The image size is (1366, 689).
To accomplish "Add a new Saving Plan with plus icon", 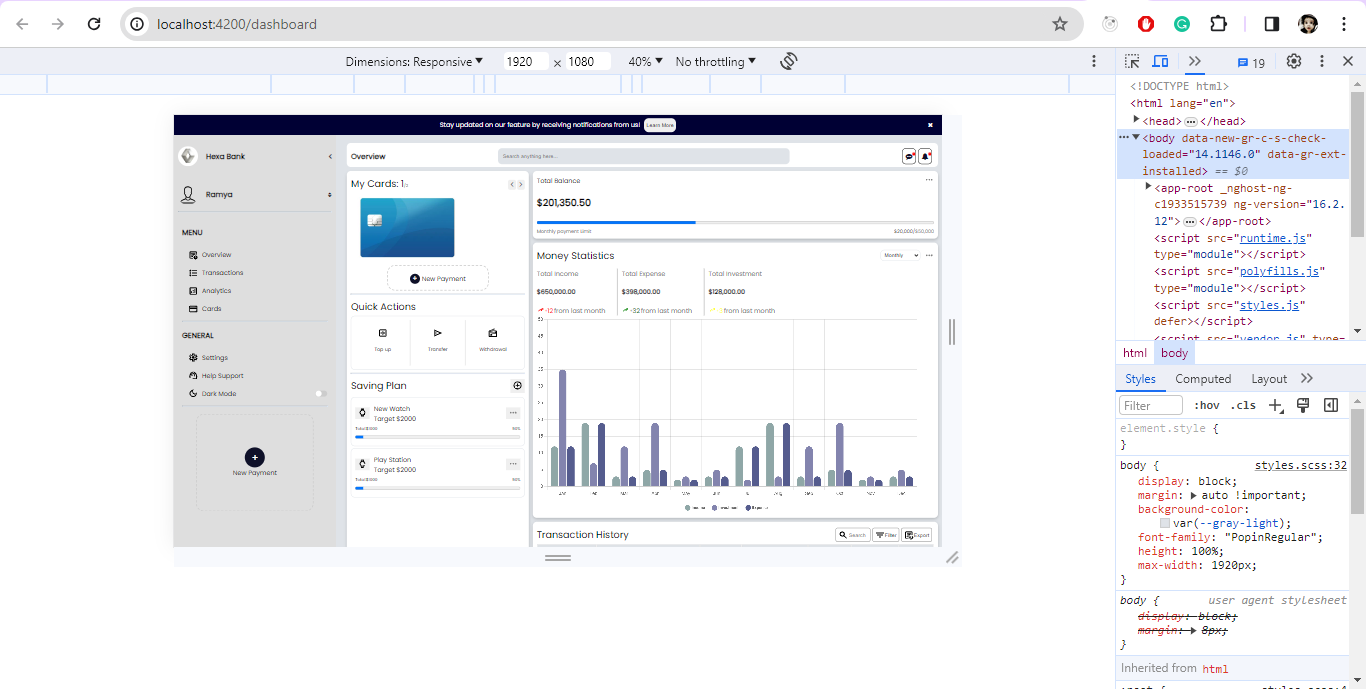I will point(517,385).
